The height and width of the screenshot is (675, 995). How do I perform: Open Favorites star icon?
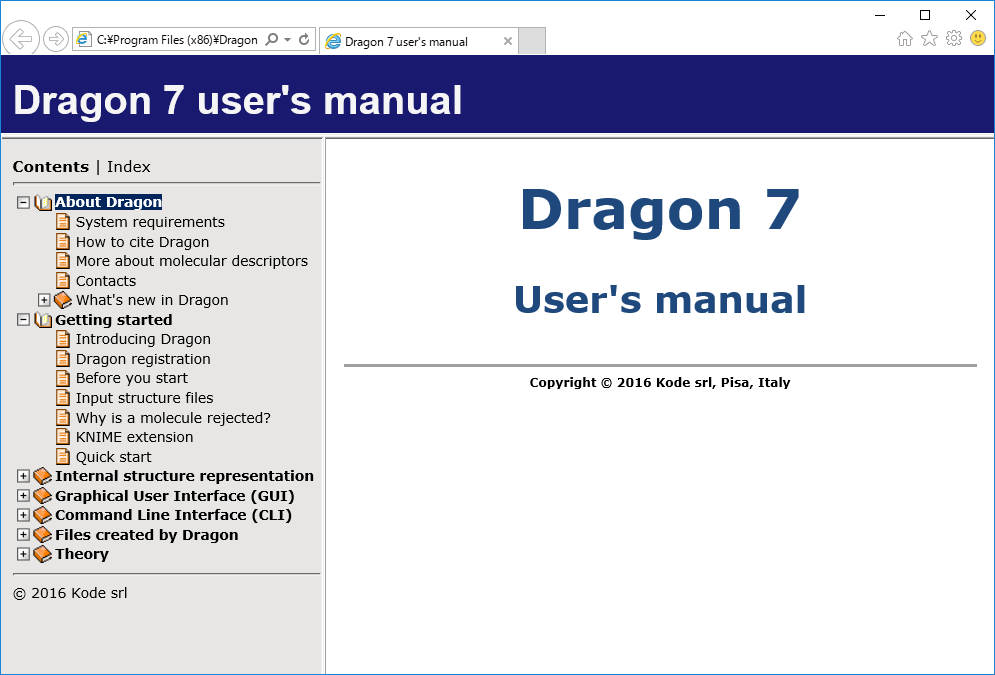pyautogui.click(x=929, y=39)
